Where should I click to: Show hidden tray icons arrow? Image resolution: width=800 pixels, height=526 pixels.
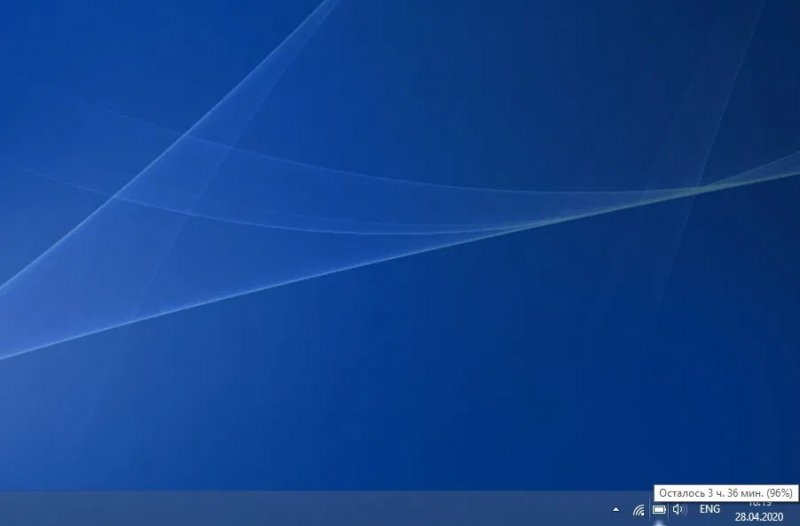pyautogui.click(x=616, y=510)
